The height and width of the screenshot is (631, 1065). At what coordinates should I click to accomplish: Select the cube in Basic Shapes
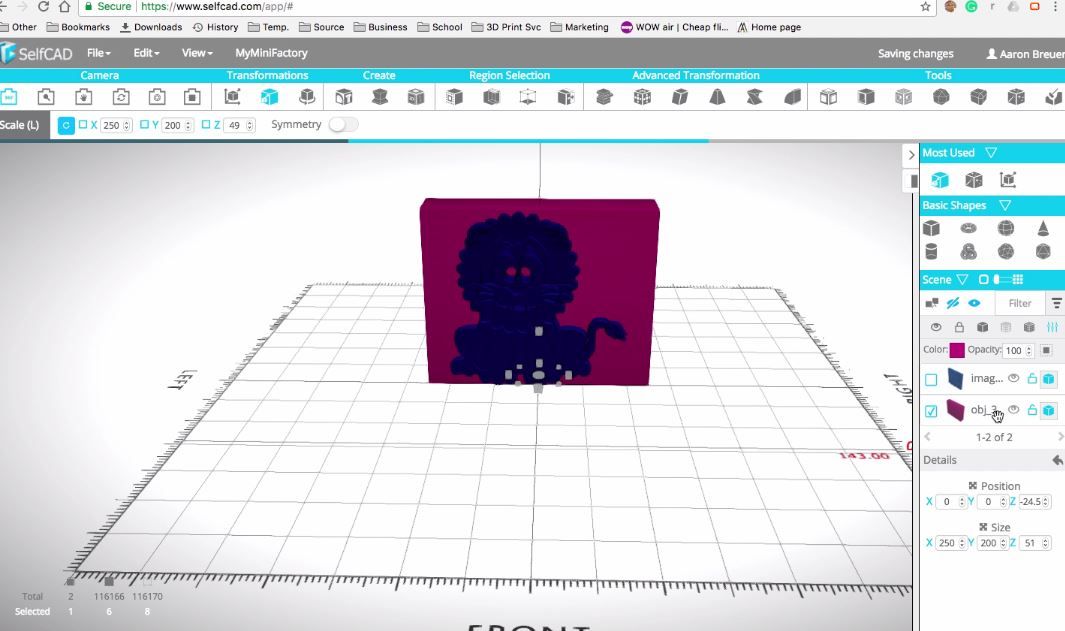coord(931,228)
